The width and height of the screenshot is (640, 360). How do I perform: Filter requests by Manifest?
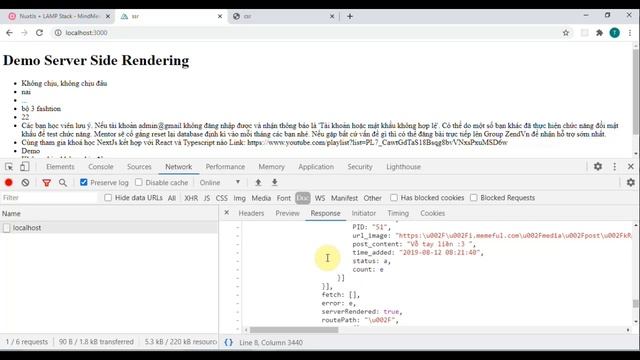click(x=344, y=198)
